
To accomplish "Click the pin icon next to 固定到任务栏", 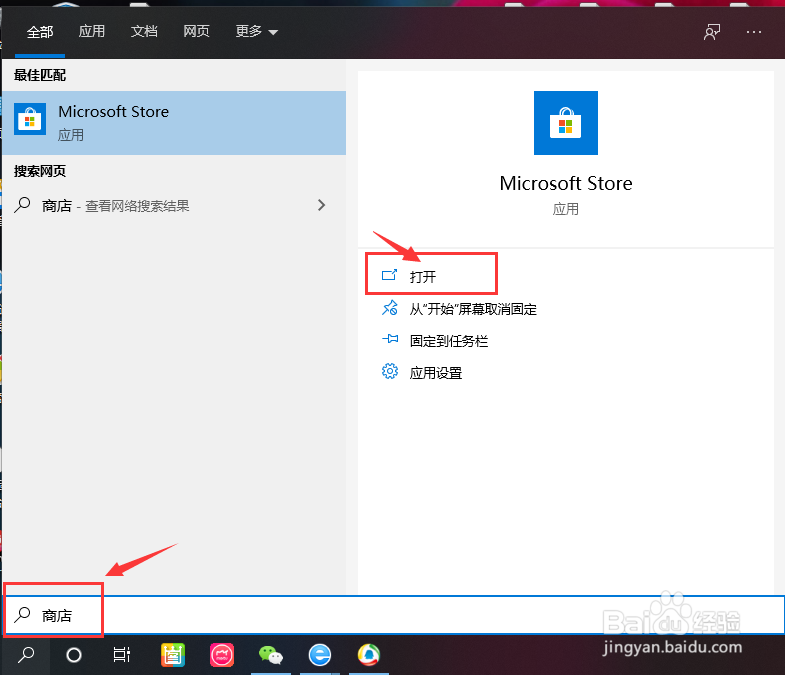I will [389, 340].
